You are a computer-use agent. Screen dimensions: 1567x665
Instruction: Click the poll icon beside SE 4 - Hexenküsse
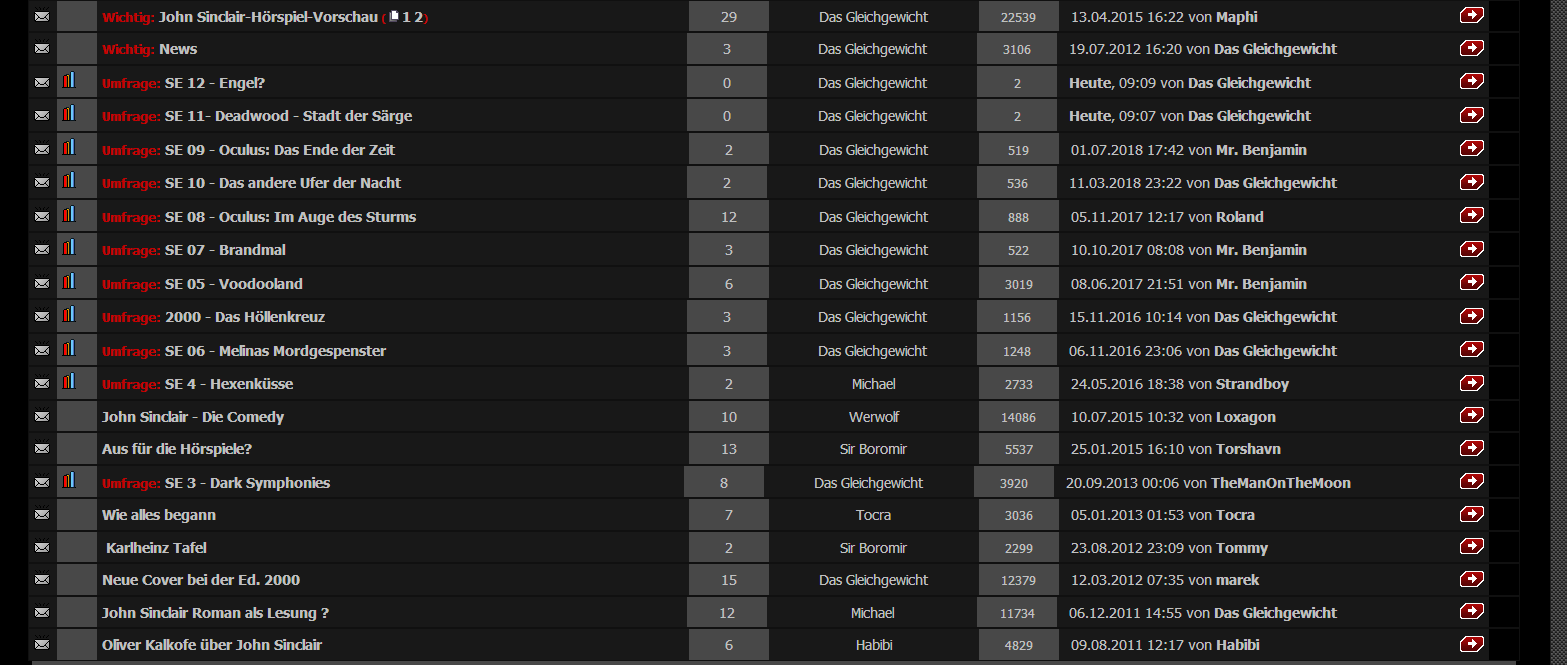tap(68, 382)
